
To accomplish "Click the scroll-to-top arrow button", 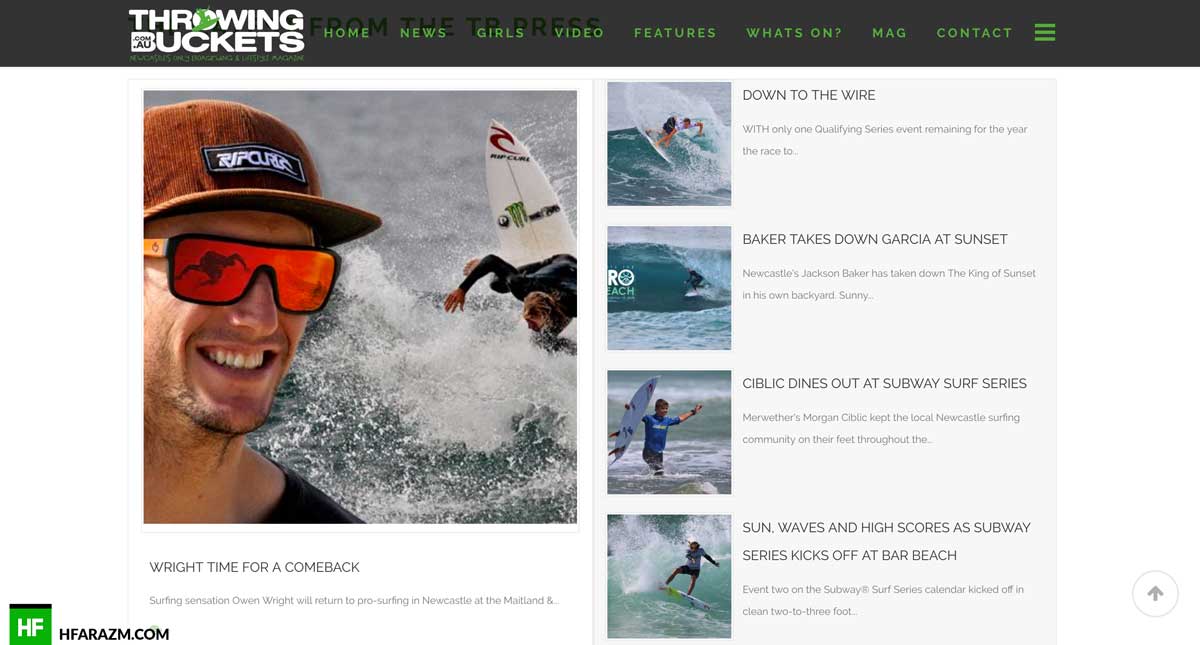I will pyautogui.click(x=1155, y=593).
